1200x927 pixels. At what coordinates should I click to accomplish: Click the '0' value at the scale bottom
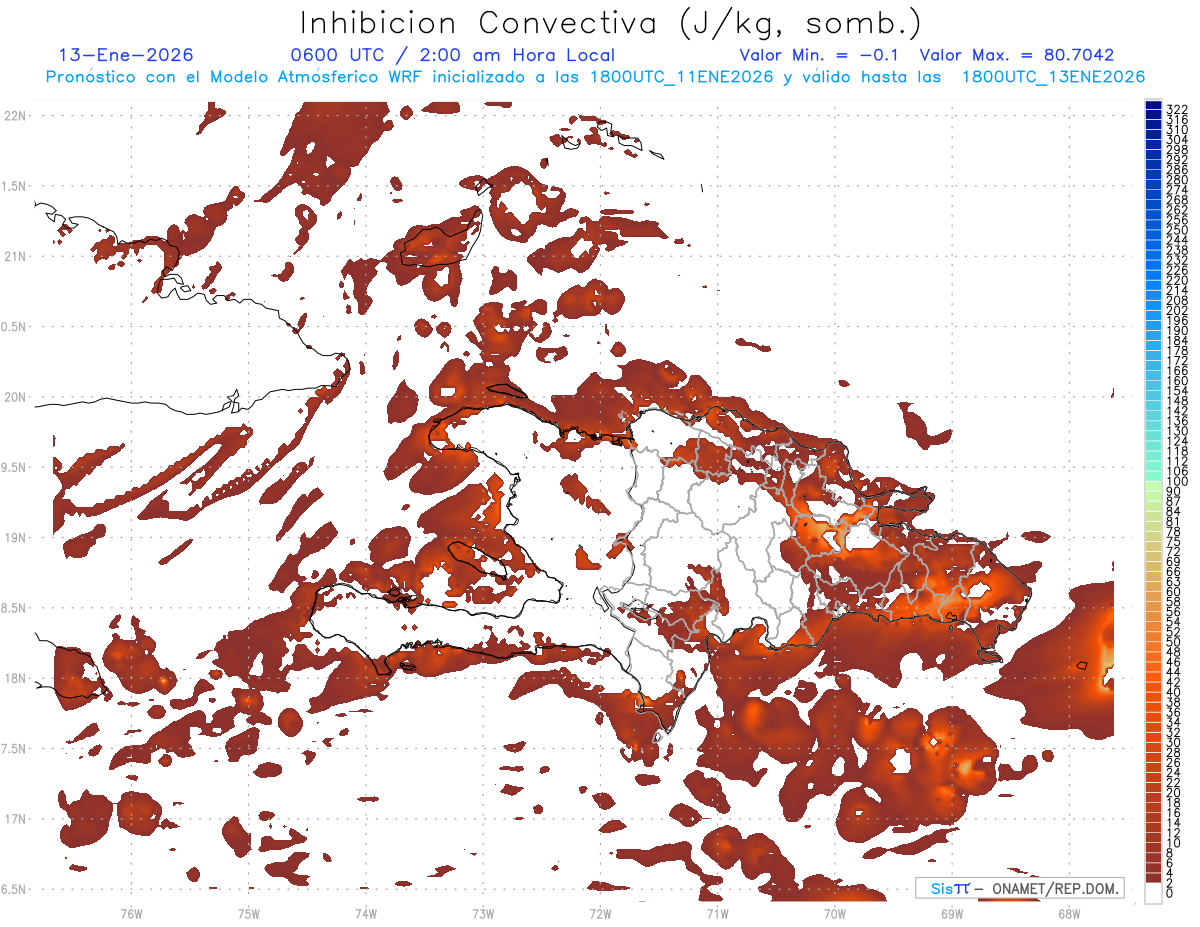click(x=1170, y=893)
